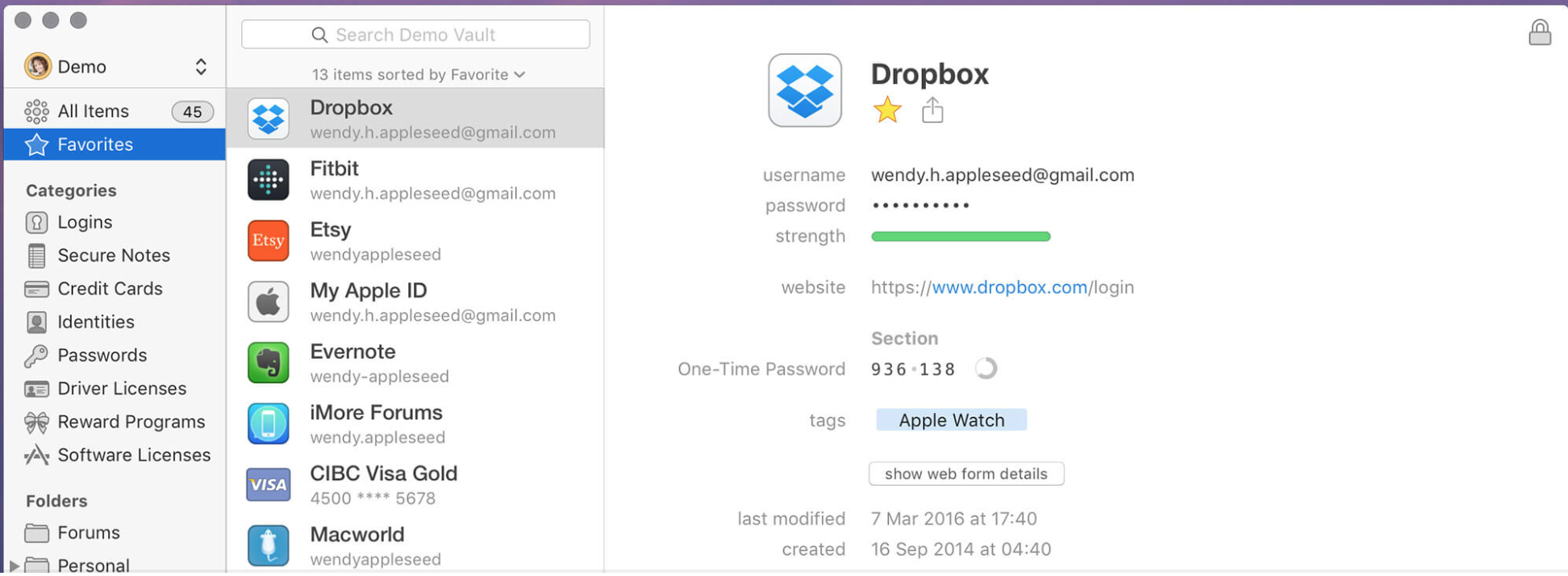Screen dimensions: 1568x576
Task: Select the Etsy item in the list
Action: click(x=415, y=240)
